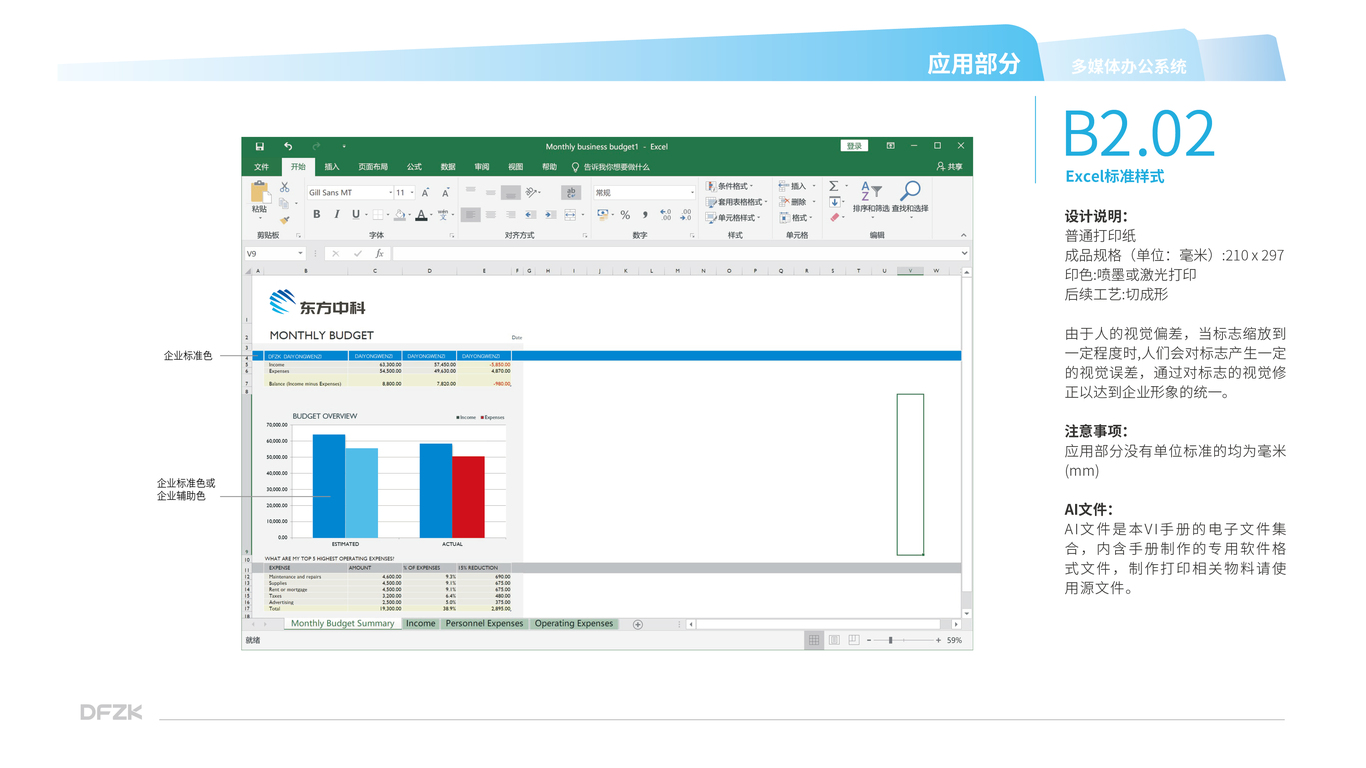This screenshot has width=1366, height=768.
Task: Undo the last action
Action: point(288,146)
